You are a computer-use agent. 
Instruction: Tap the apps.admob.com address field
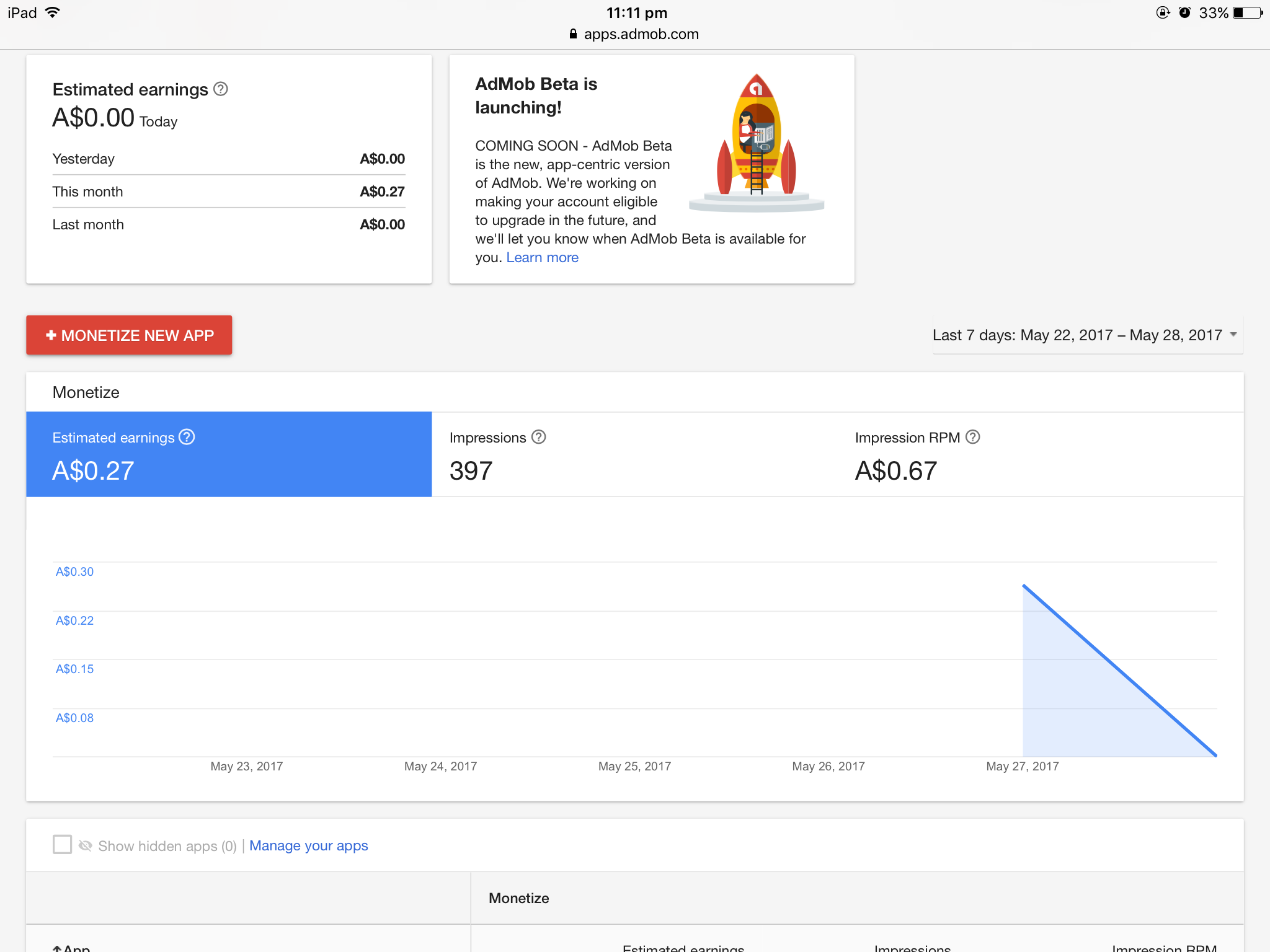pyautogui.click(x=641, y=34)
